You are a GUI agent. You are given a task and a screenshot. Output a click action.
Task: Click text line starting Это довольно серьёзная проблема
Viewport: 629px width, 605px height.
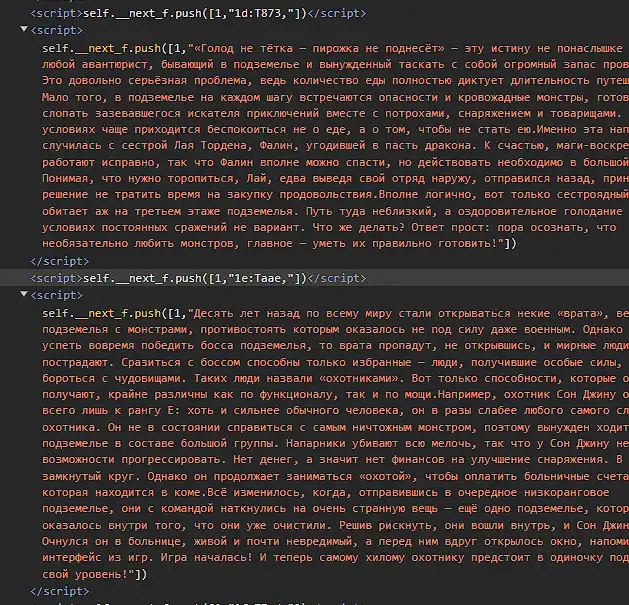coord(335,81)
